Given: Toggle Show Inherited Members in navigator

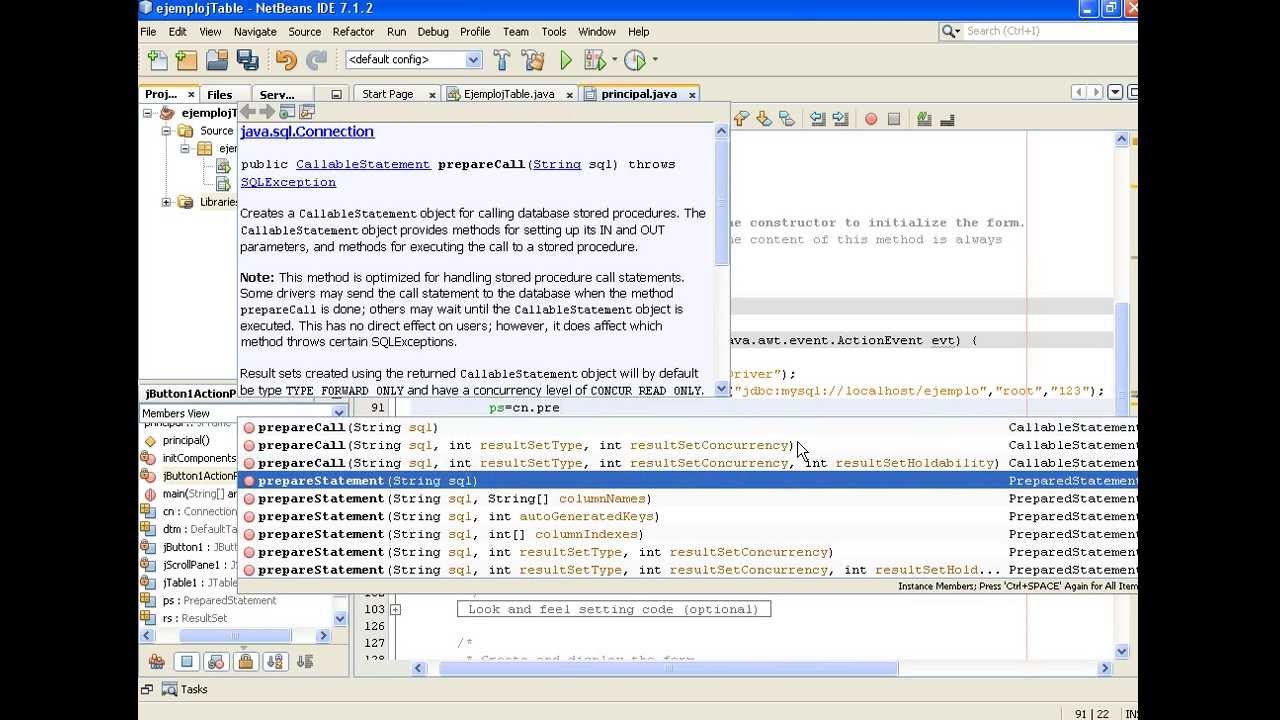Looking at the screenshot, I should [157, 661].
